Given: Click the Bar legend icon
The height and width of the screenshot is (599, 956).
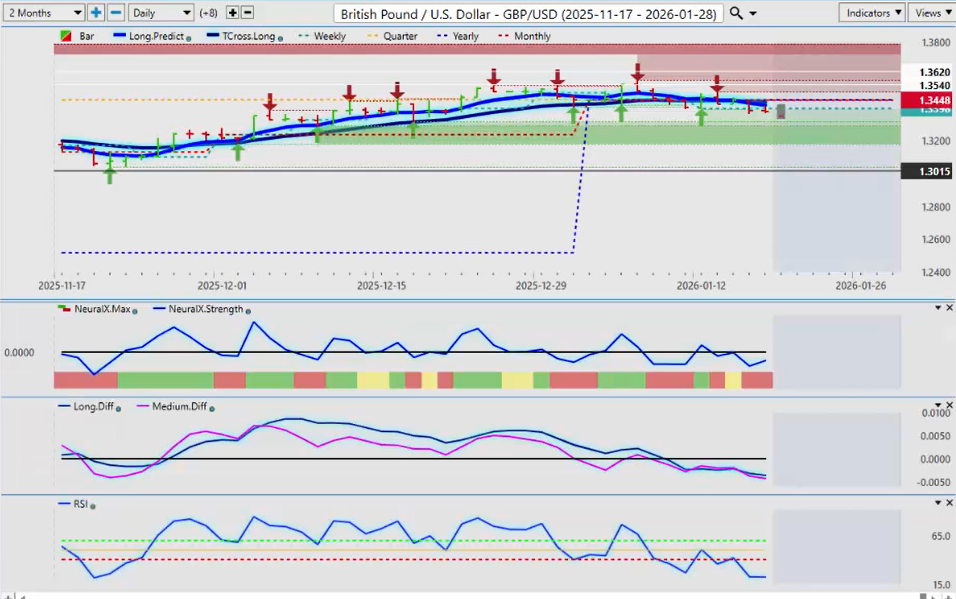Looking at the screenshot, I should (x=65, y=37).
